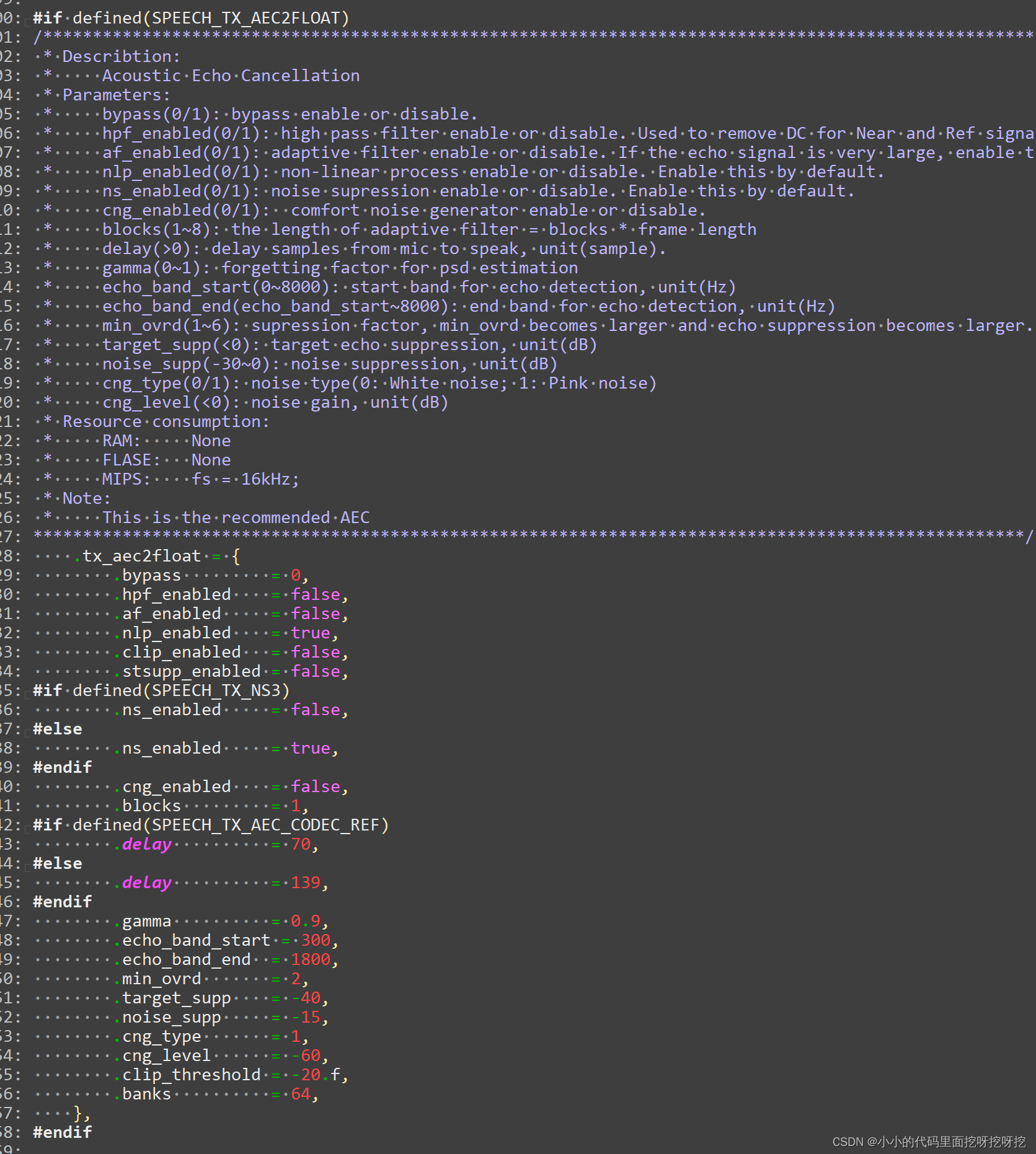Image resolution: width=1036 pixels, height=1154 pixels.
Task: Click the '.banks' value 64
Action: (301, 1094)
